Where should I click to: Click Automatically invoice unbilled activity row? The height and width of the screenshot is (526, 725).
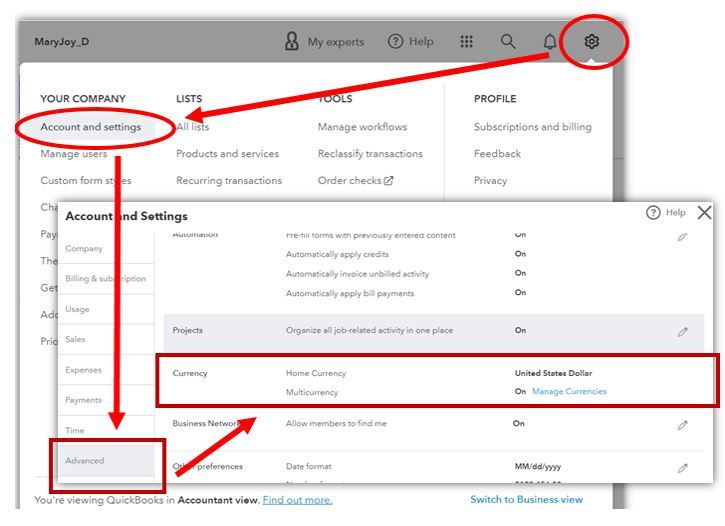point(357,274)
